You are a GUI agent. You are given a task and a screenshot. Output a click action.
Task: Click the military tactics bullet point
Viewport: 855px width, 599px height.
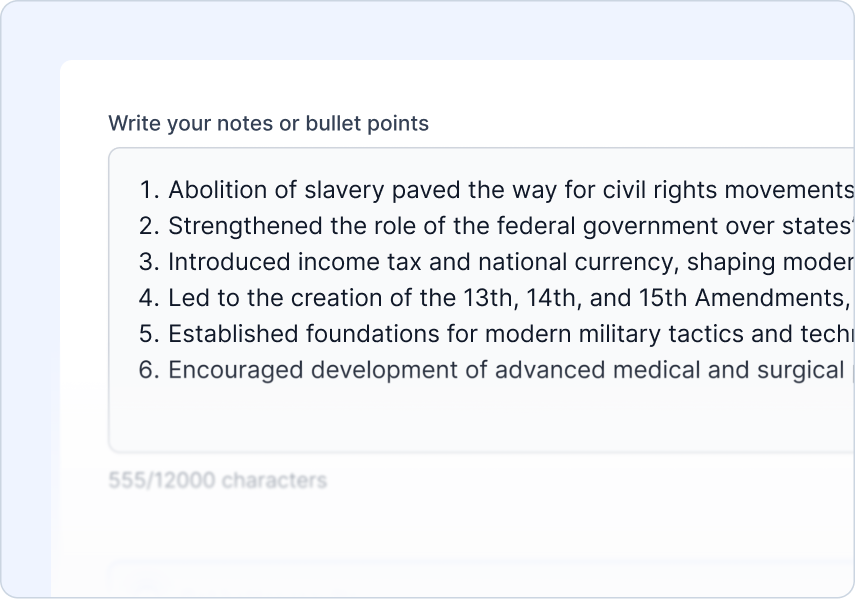400,333
